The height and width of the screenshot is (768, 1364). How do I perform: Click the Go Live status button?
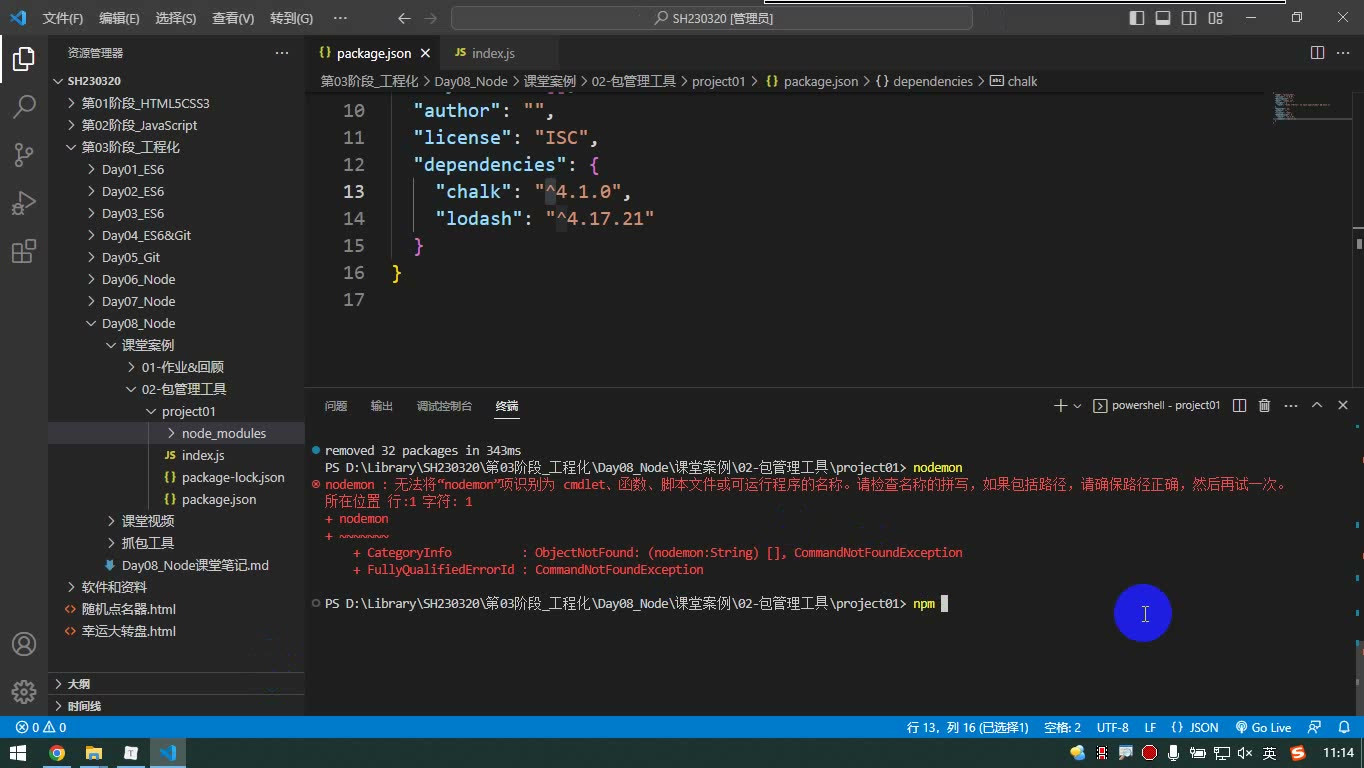(x=1263, y=727)
